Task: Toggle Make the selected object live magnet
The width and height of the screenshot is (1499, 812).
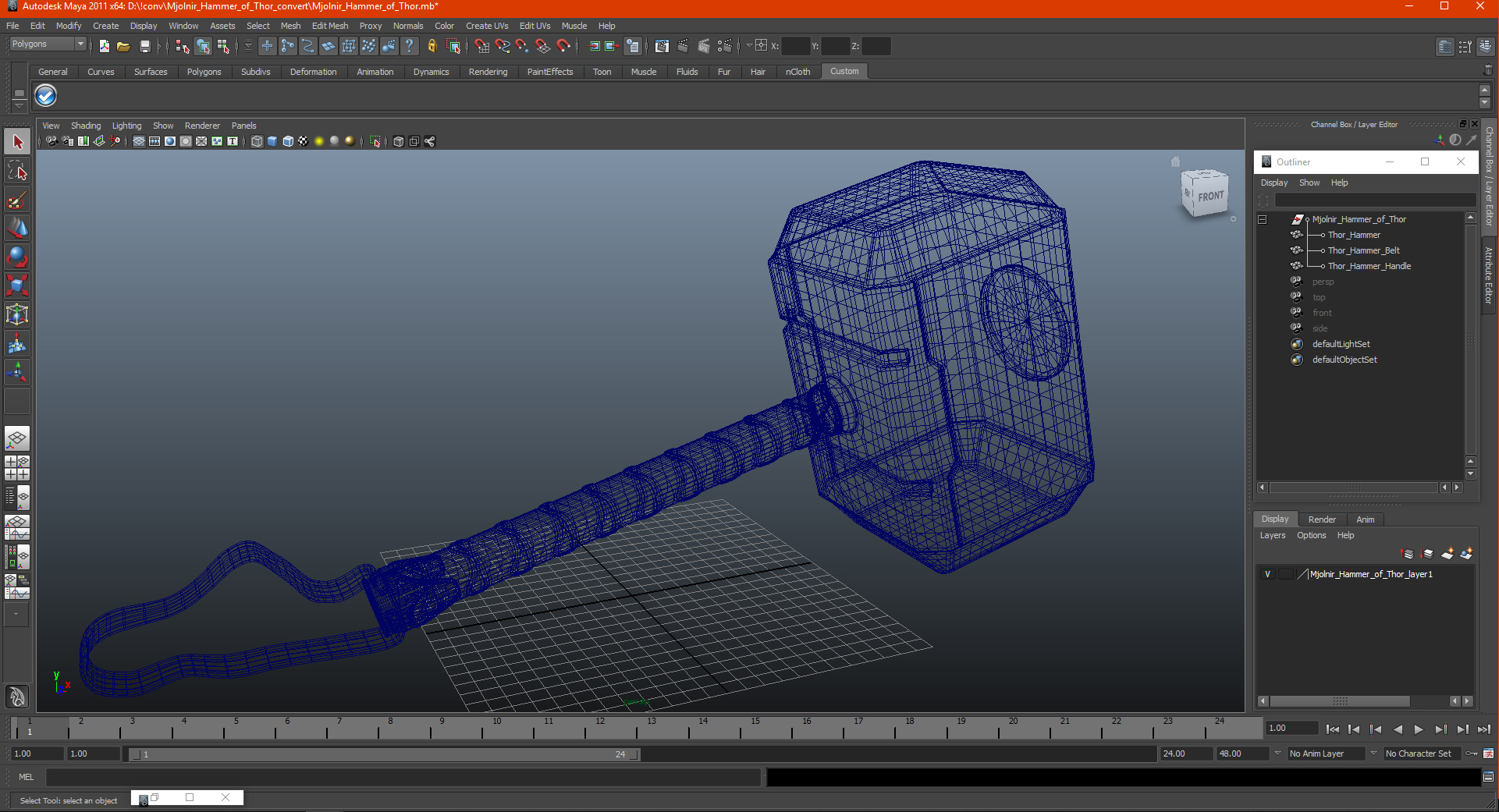Action: click(x=563, y=46)
